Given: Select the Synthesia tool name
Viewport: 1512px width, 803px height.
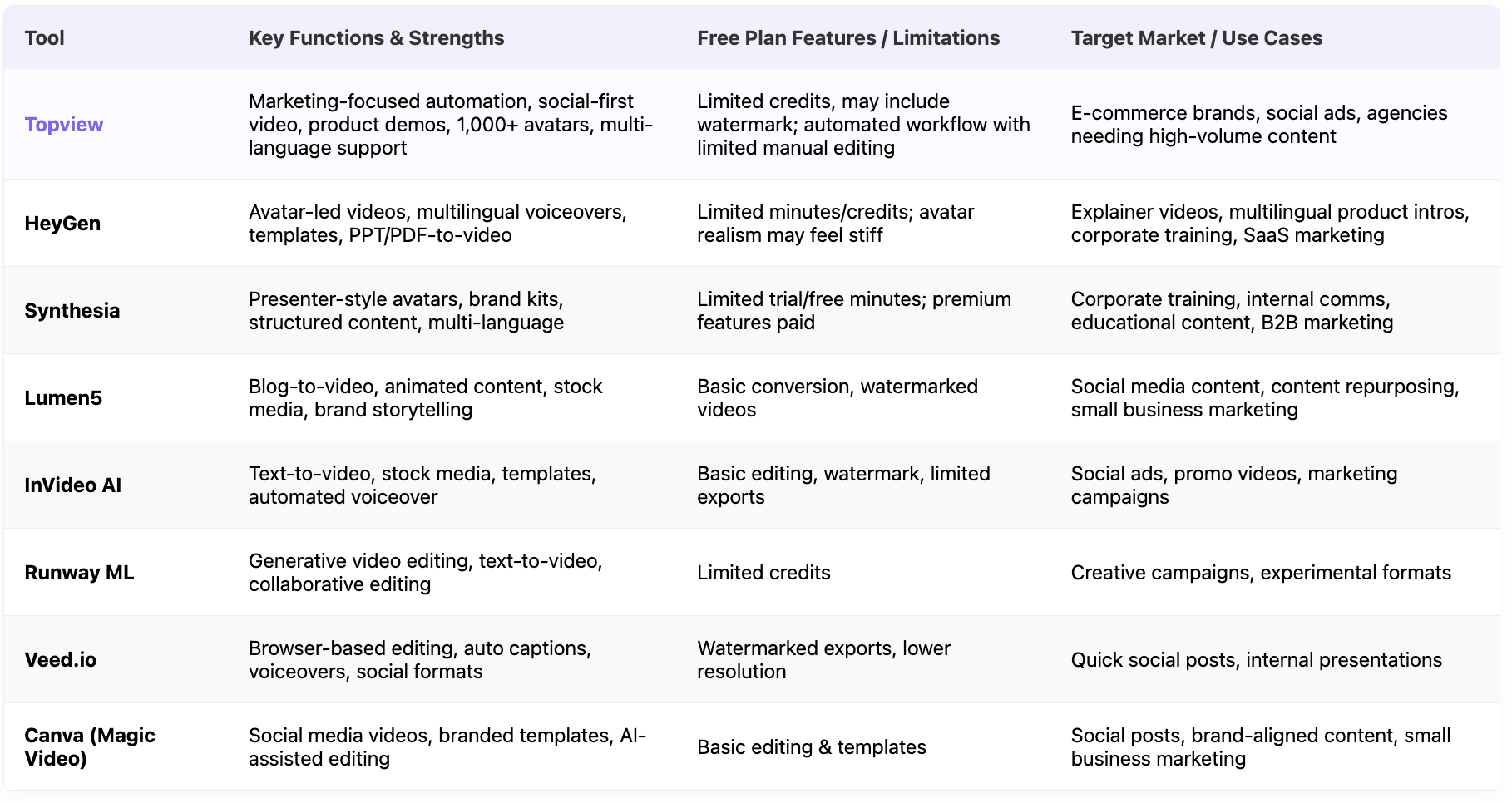Looking at the screenshot, I should point(72,311).
